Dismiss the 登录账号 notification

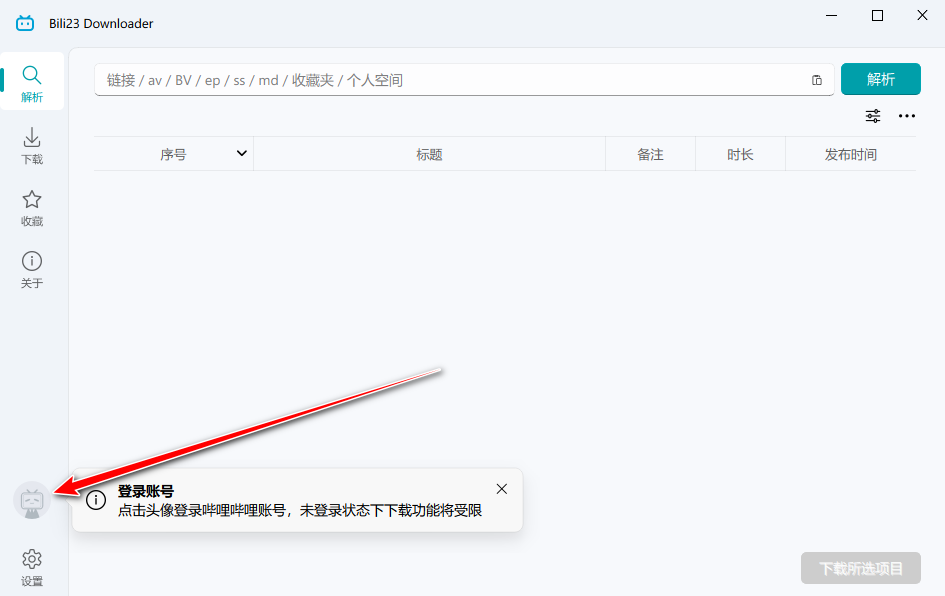tap(501, 489)
